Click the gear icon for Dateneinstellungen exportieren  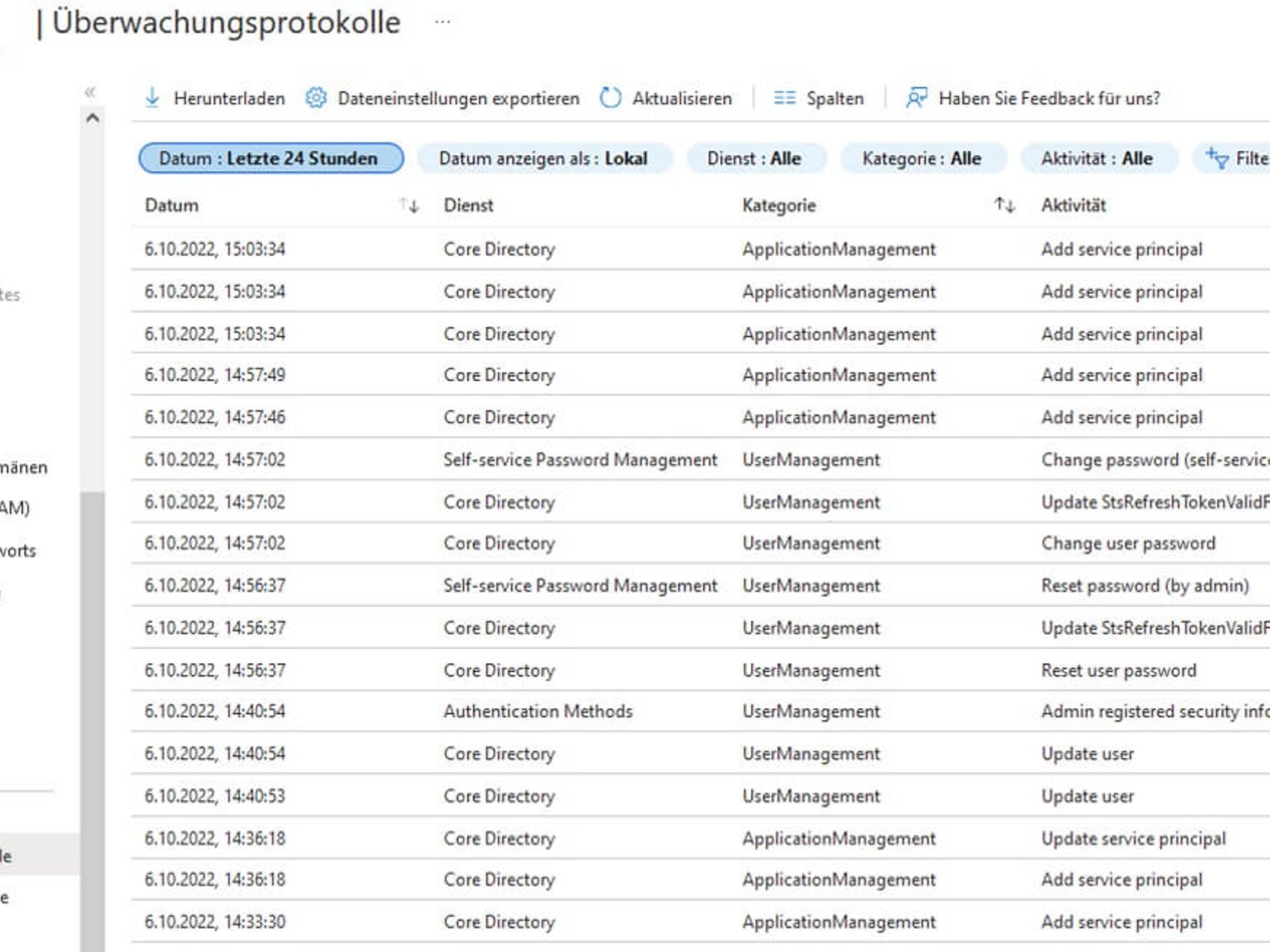click(316, 97)
